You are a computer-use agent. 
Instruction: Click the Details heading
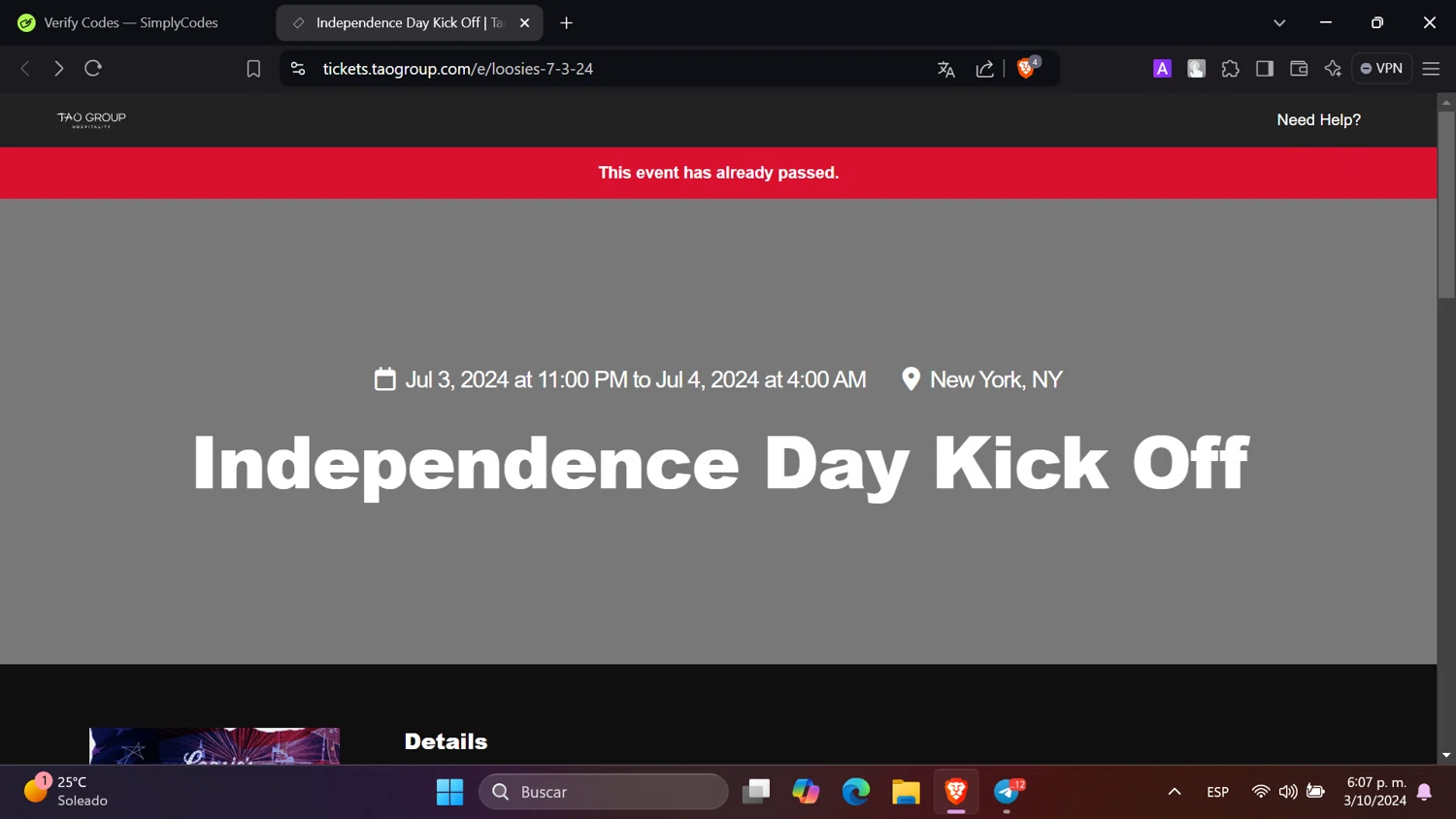tap(446, 741)
